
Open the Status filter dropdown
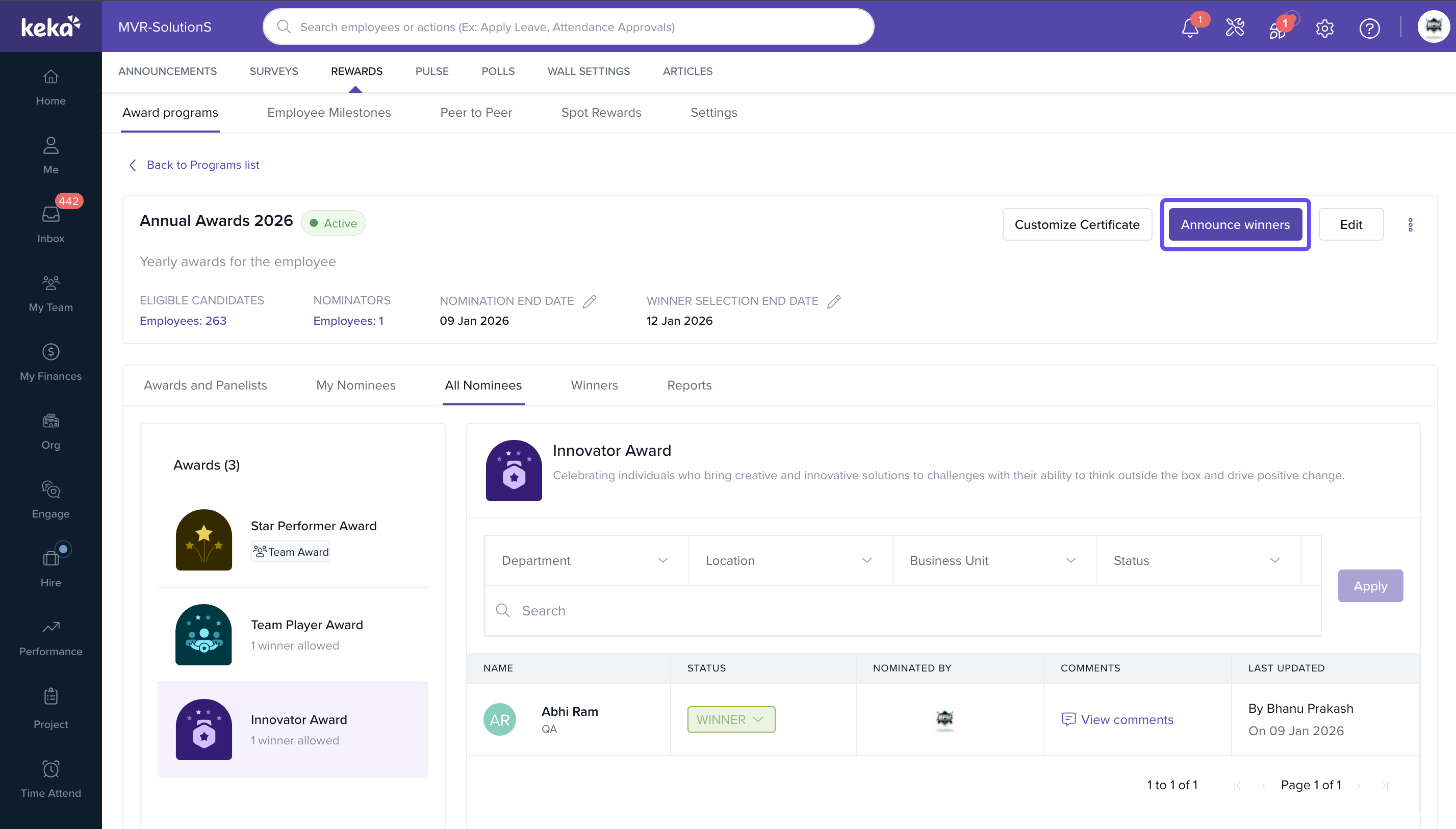click(x=1197, y=560)
